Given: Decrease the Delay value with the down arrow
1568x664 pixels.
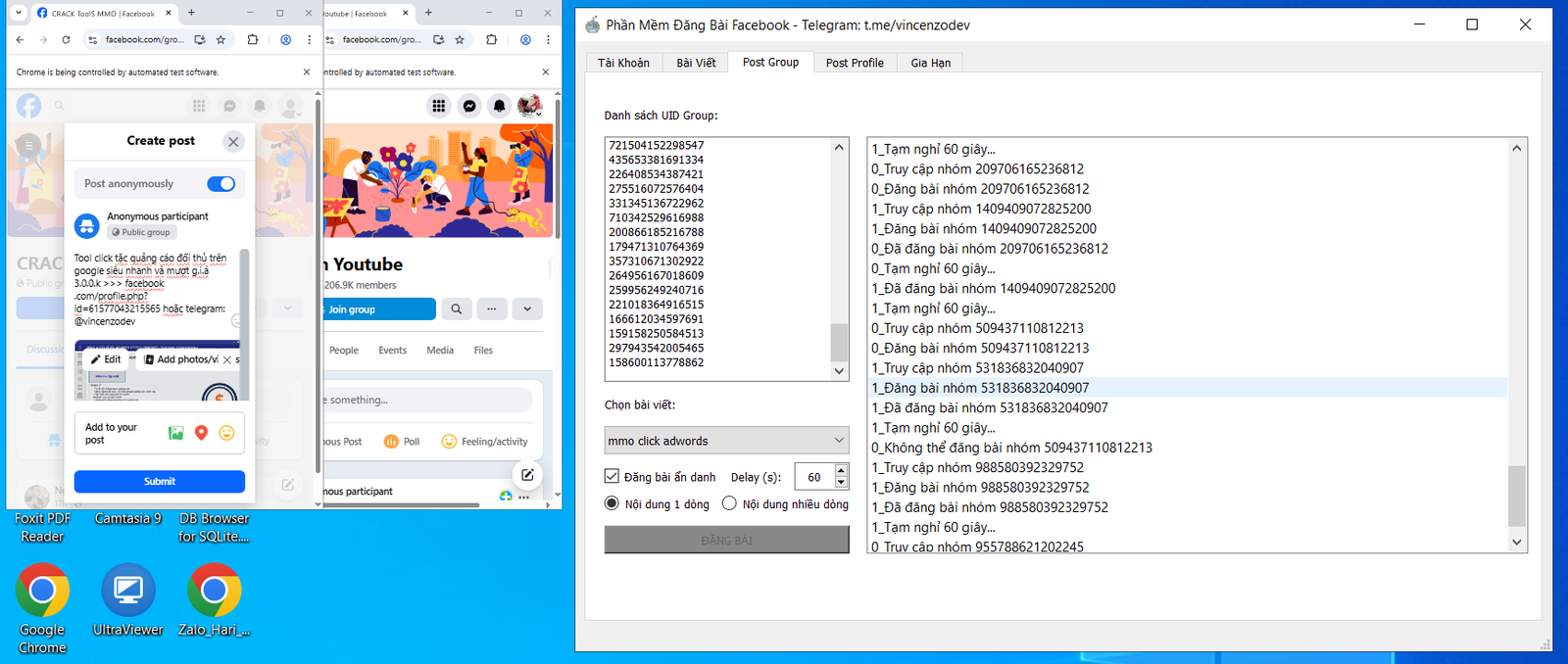Looking at the screenshot, I should [x=841, y=483].
